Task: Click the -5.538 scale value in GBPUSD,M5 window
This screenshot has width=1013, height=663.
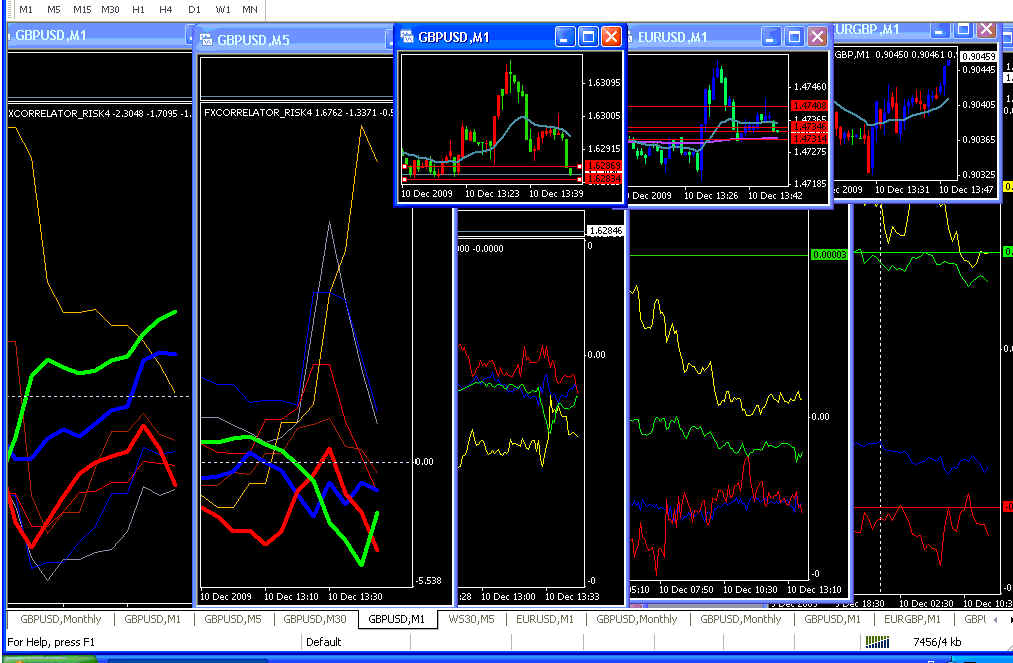Action: [428, 580]
